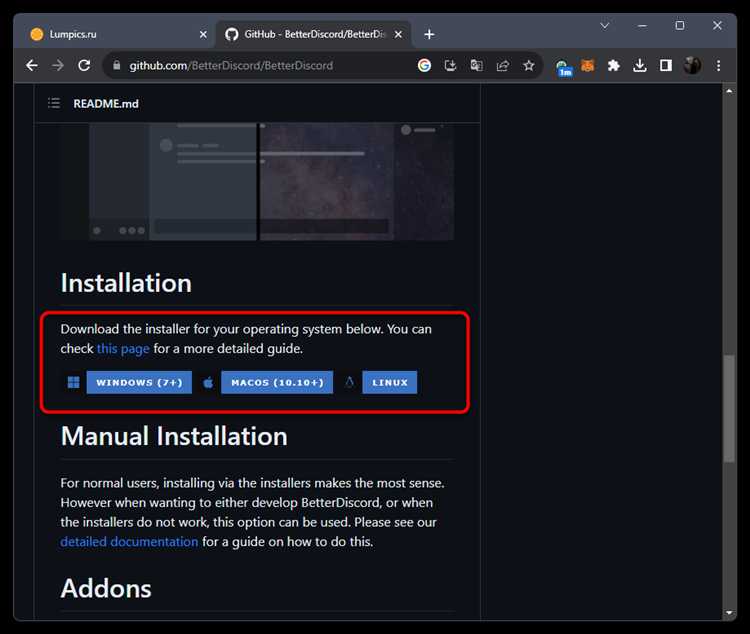The width and height of the screenshot is (750, 634).
Task: Open the tab search chevron
Action: point(605,25)
